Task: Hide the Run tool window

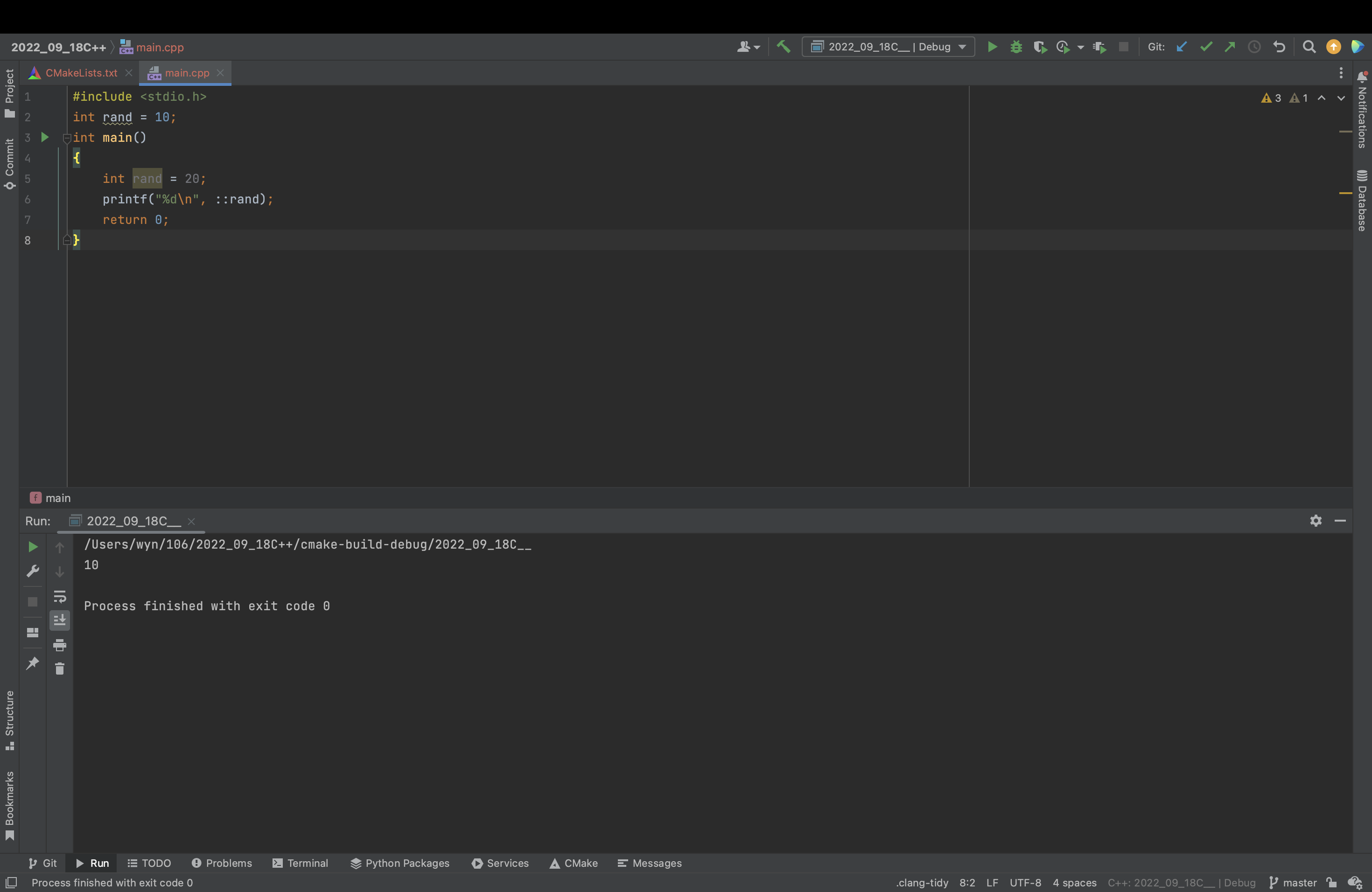Action: click(x=1340, y=520)
